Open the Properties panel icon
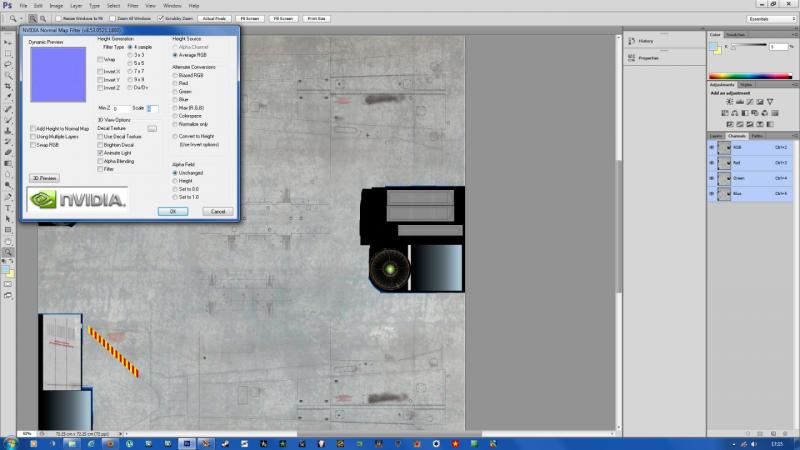The width and height of the screenshot is (800, 450). click(x=632, y=58)
